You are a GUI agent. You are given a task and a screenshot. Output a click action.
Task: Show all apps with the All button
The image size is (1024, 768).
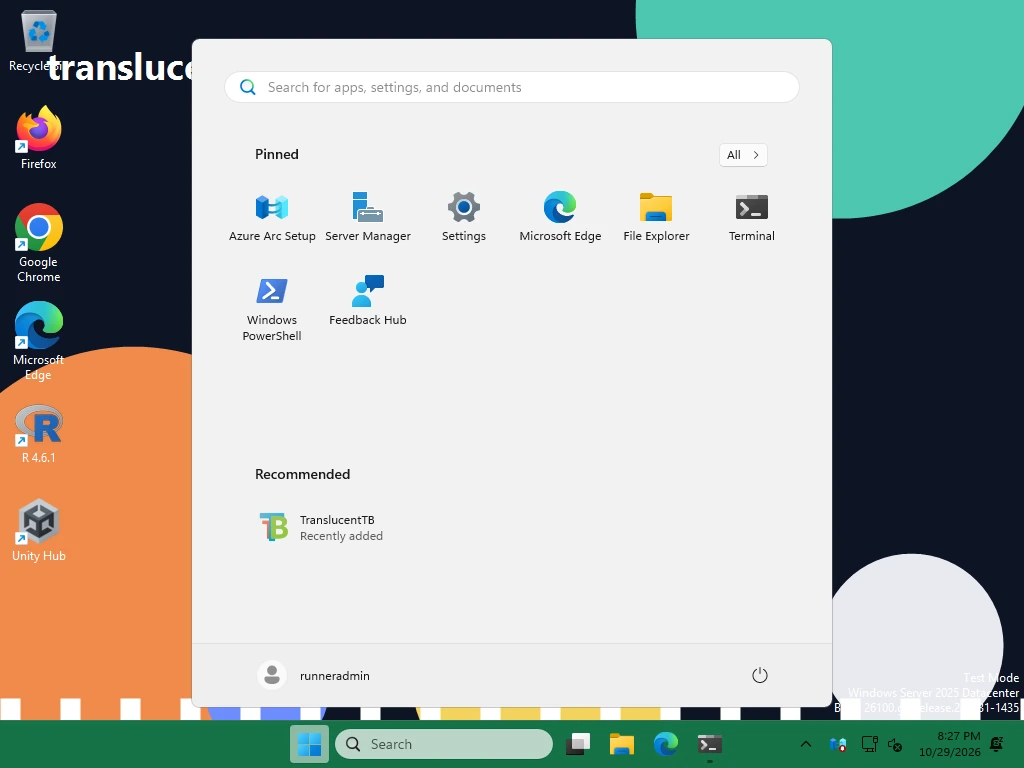click(x=743, y=155)
